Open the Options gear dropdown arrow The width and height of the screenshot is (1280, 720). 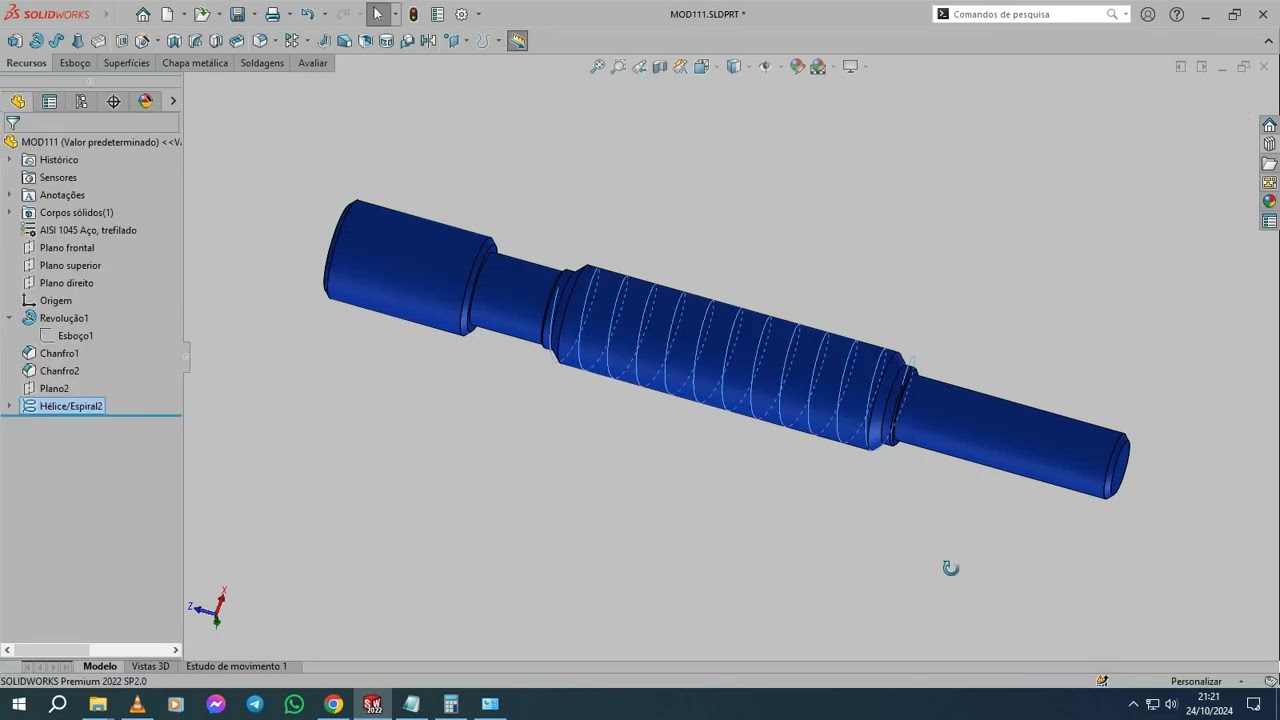[x=478, y=14]
